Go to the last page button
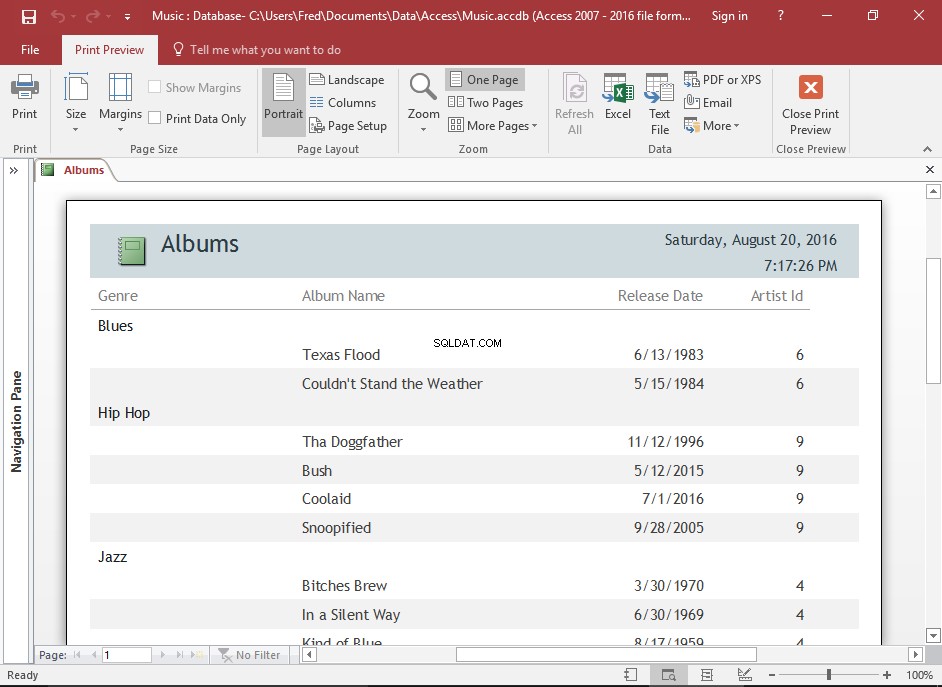942x687 pixels. (179, 655)
